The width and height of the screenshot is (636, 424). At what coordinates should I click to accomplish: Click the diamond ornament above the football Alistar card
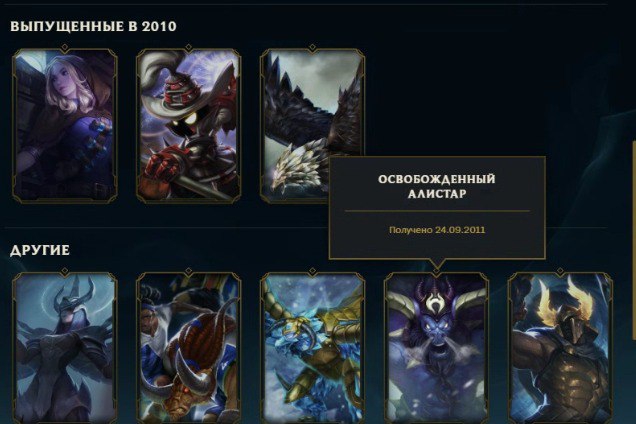pos(189,271)
